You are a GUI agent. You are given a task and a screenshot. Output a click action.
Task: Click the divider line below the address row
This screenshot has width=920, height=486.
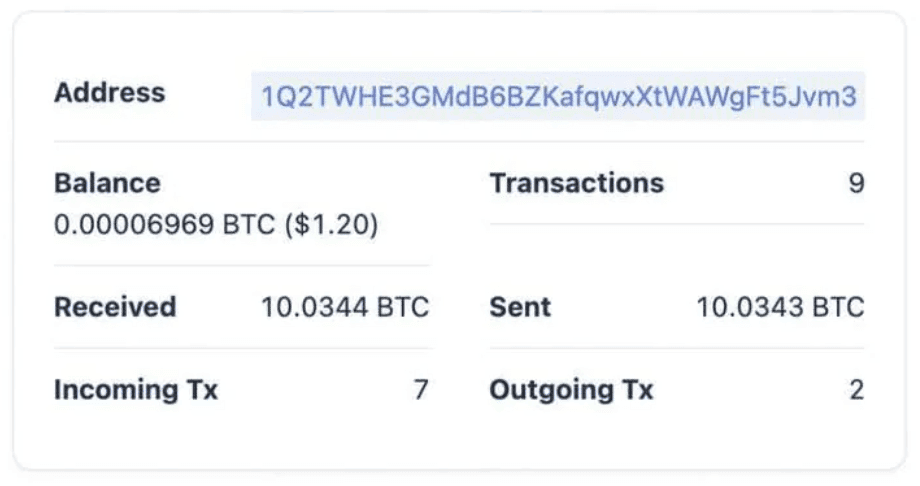click(x=459, y=141)
